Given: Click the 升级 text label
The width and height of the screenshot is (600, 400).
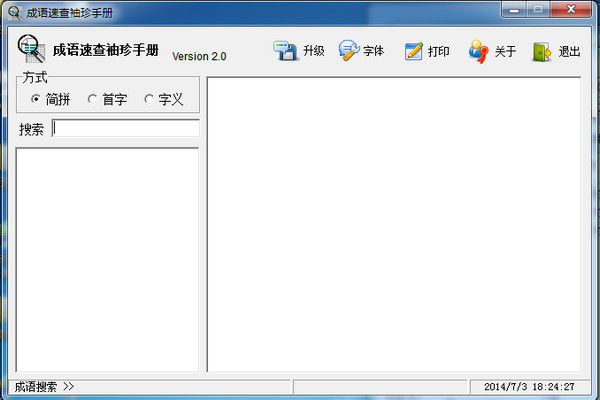Looking at the screenshot, I should click(x=314, y=51).
